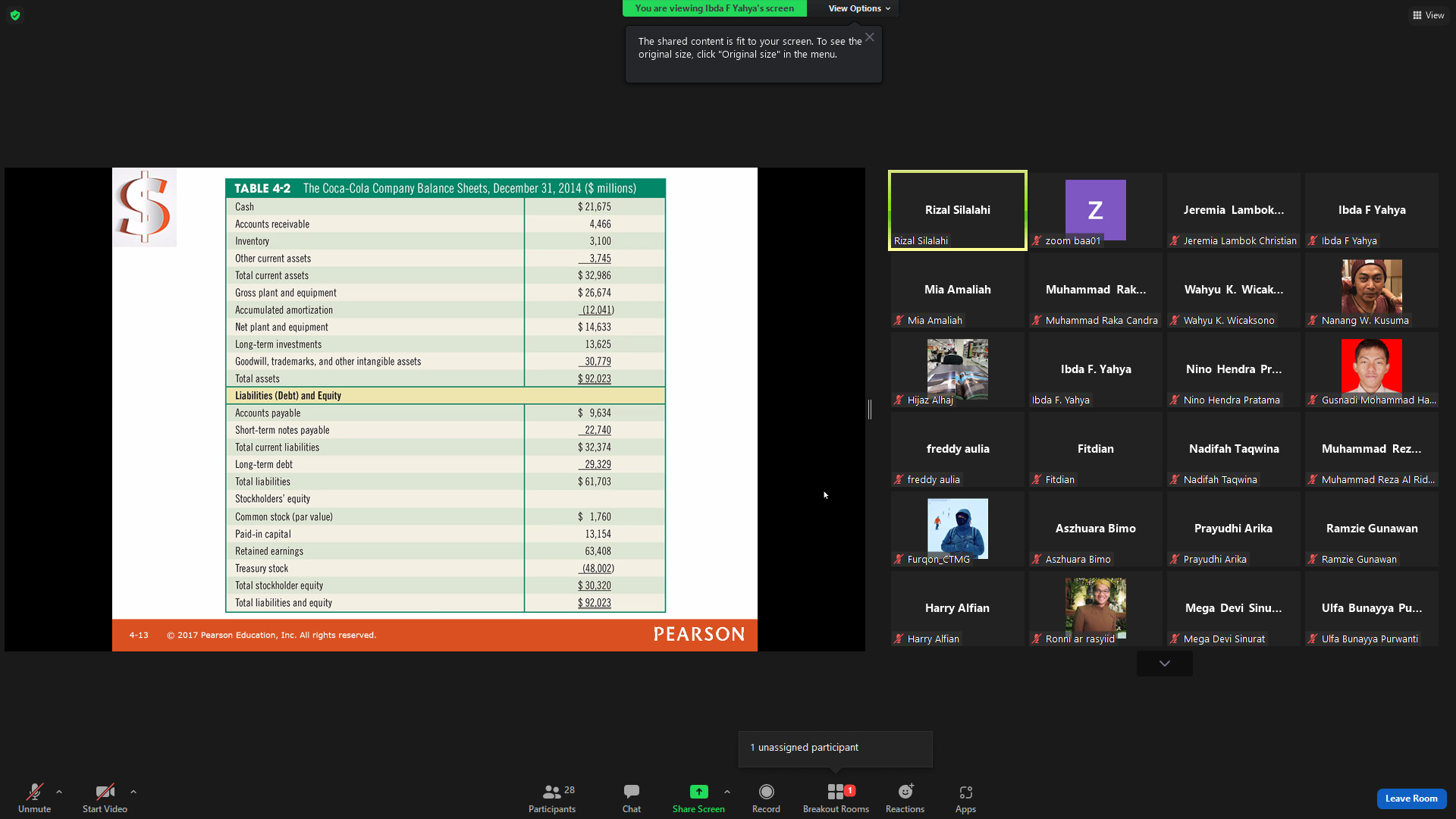Click the muted mic icon for freddy aulia
The height and width of the screenshot is (819, 1456).
pyautogui.click(x=899, y=480)
